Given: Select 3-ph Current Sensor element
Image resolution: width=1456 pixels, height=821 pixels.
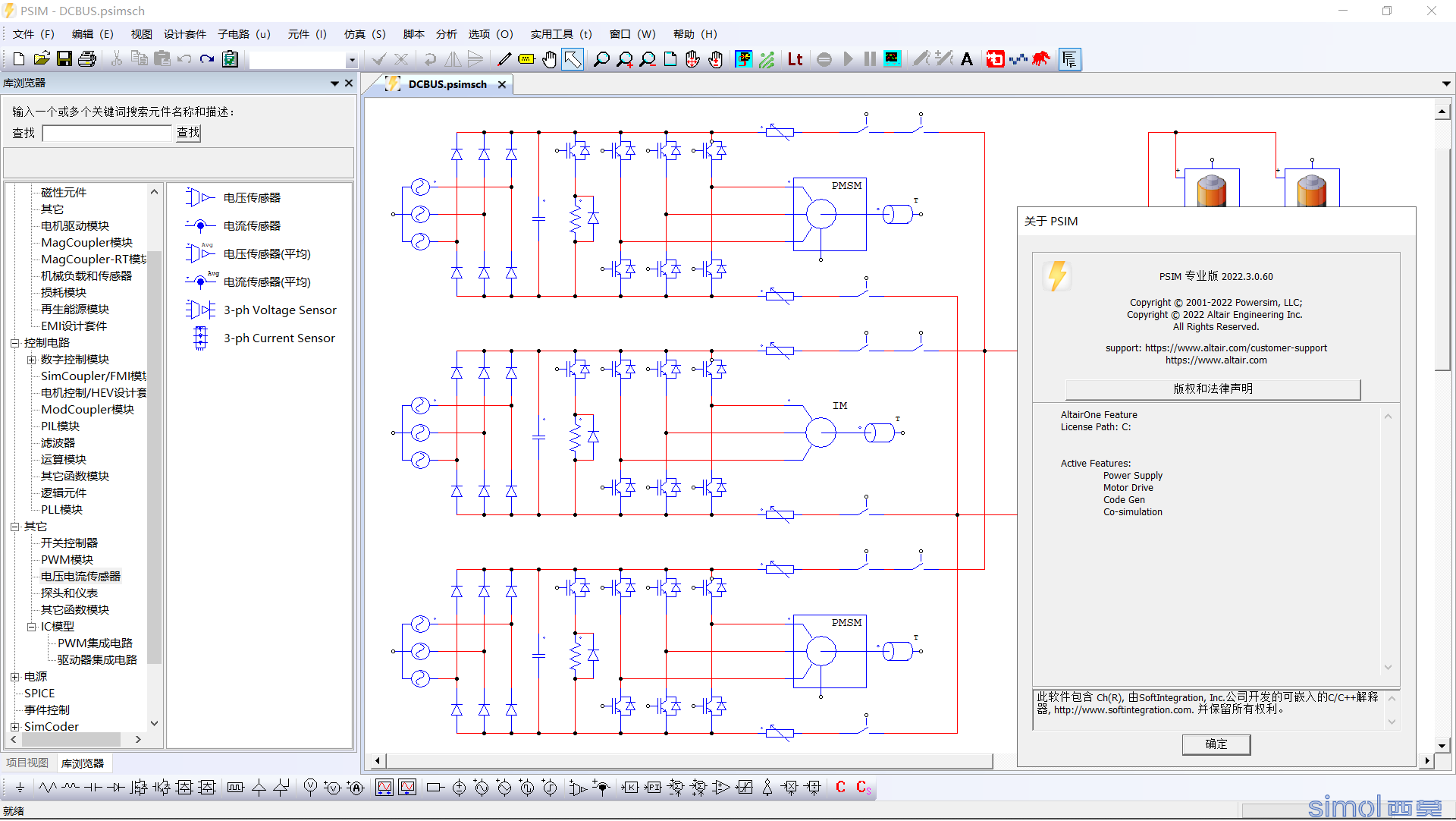Looking at the screenshot, I should [261, 338].
